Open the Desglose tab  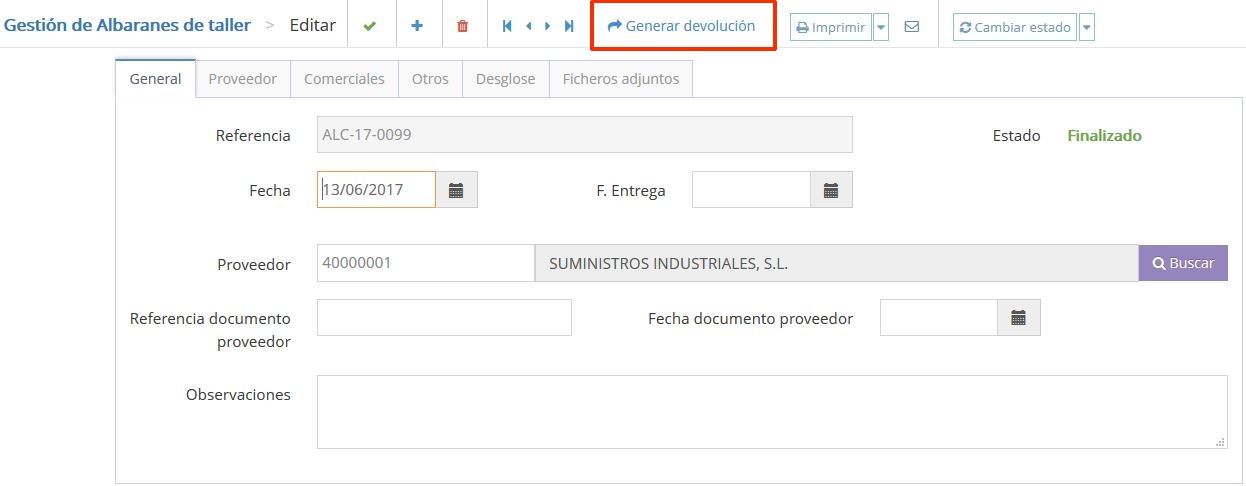pyautogui.click(x=506, y=79)
